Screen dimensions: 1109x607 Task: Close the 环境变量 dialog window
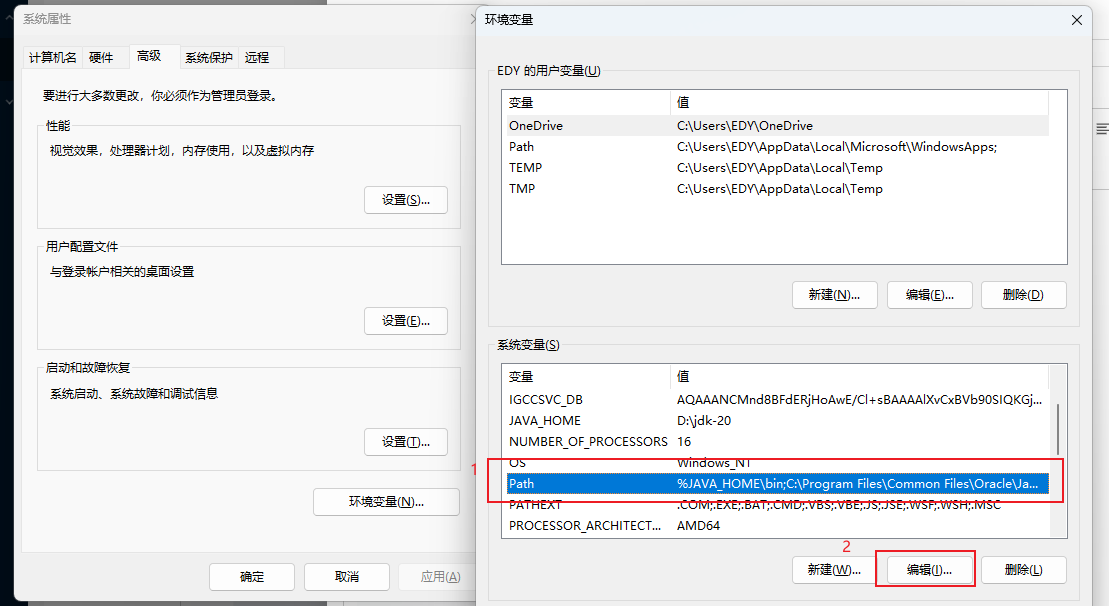[1077, 20]
